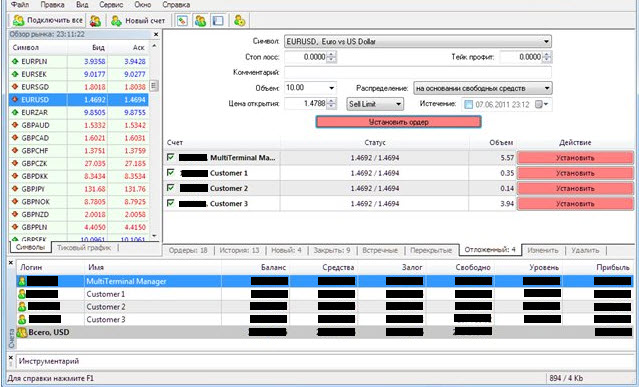The image size is (639, 387).
Task: Switch to the Закрыть: 9 tab
Action: point(332,250)
